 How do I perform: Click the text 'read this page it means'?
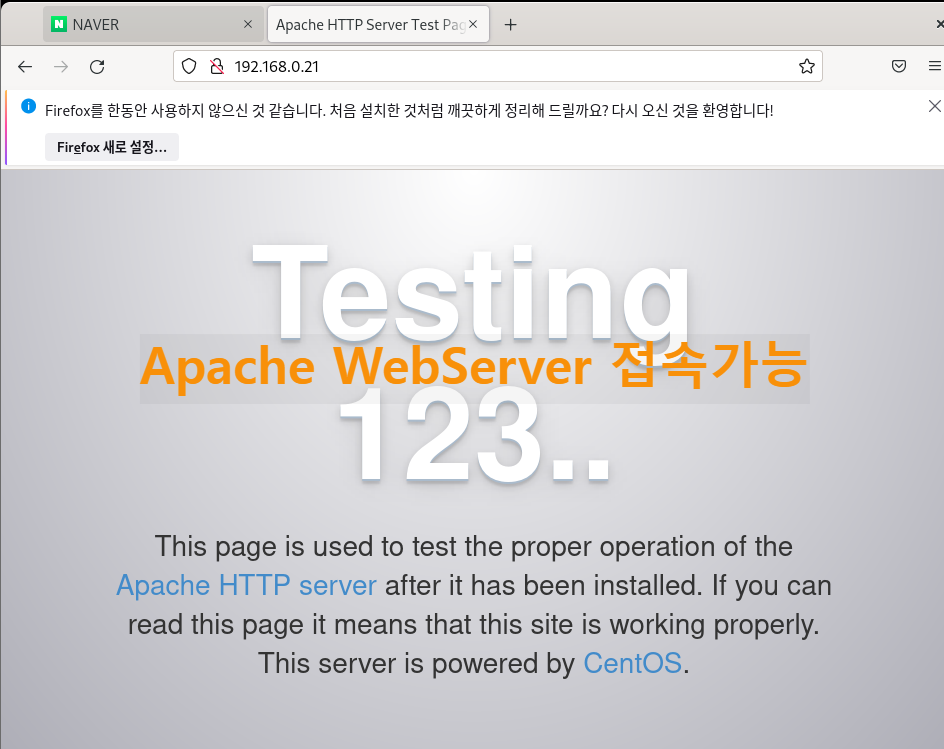tap(273, 624)
